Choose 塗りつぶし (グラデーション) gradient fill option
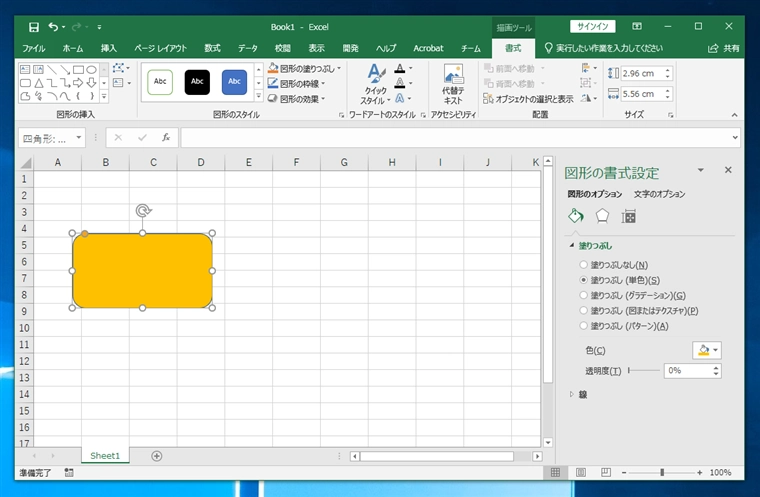The width and height of the screenshot is (760, 497). point(584,295)
